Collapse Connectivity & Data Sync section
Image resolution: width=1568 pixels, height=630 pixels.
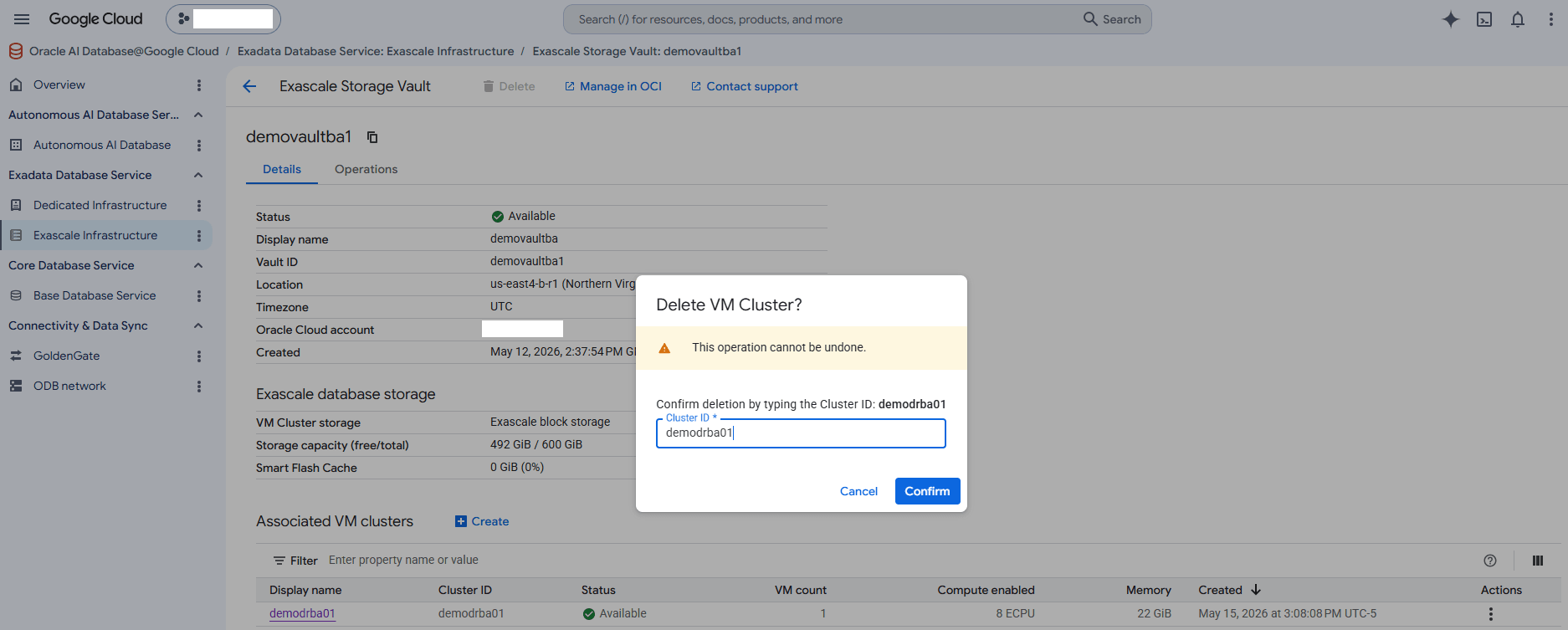[198, 325]
